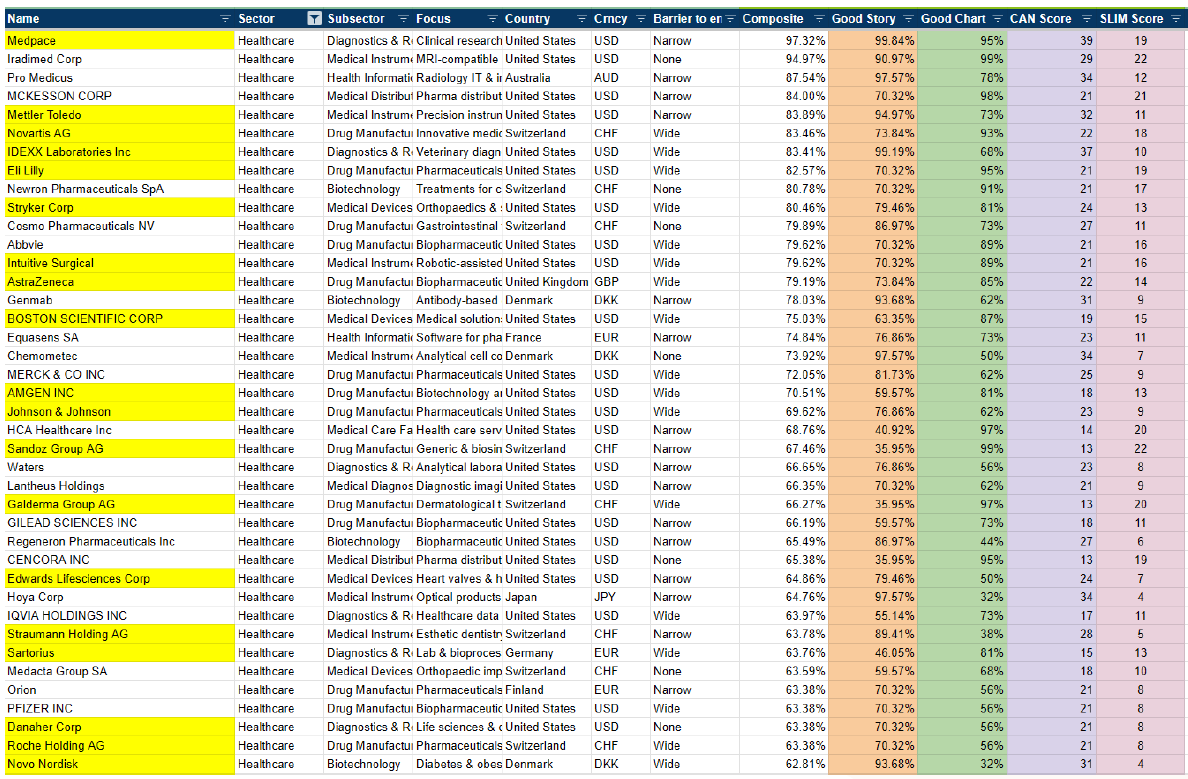This screenshot has width=1188, height=779.
Task: Select the MCKESSON CORP name cell
Action: click(120, 96)
